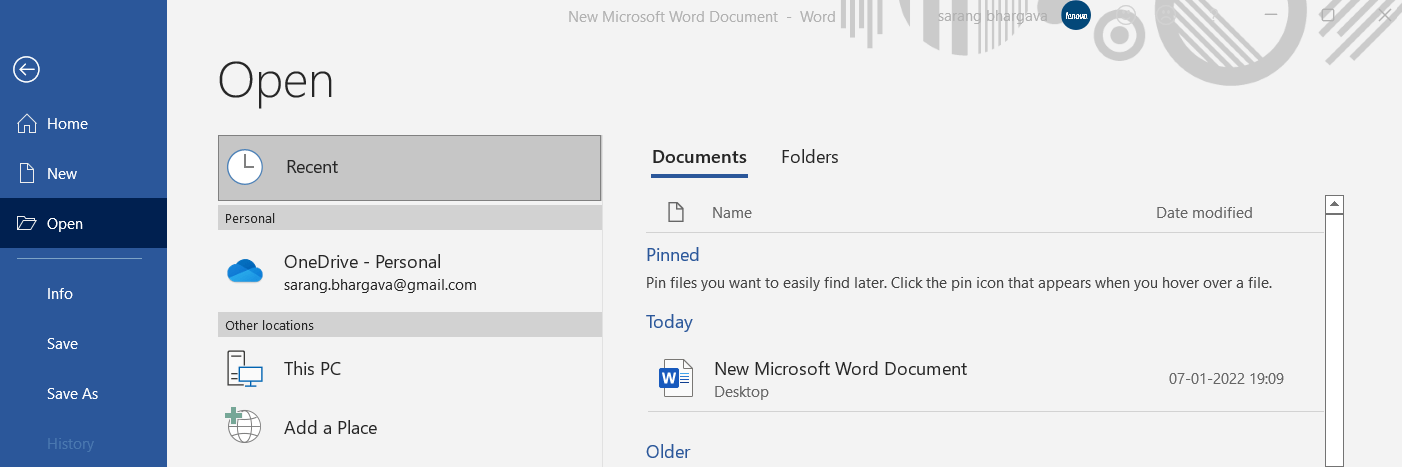Choose Save As in the sidebar
The width and height of the screenshot is (1402, 467).
click(x=72, y=394)
